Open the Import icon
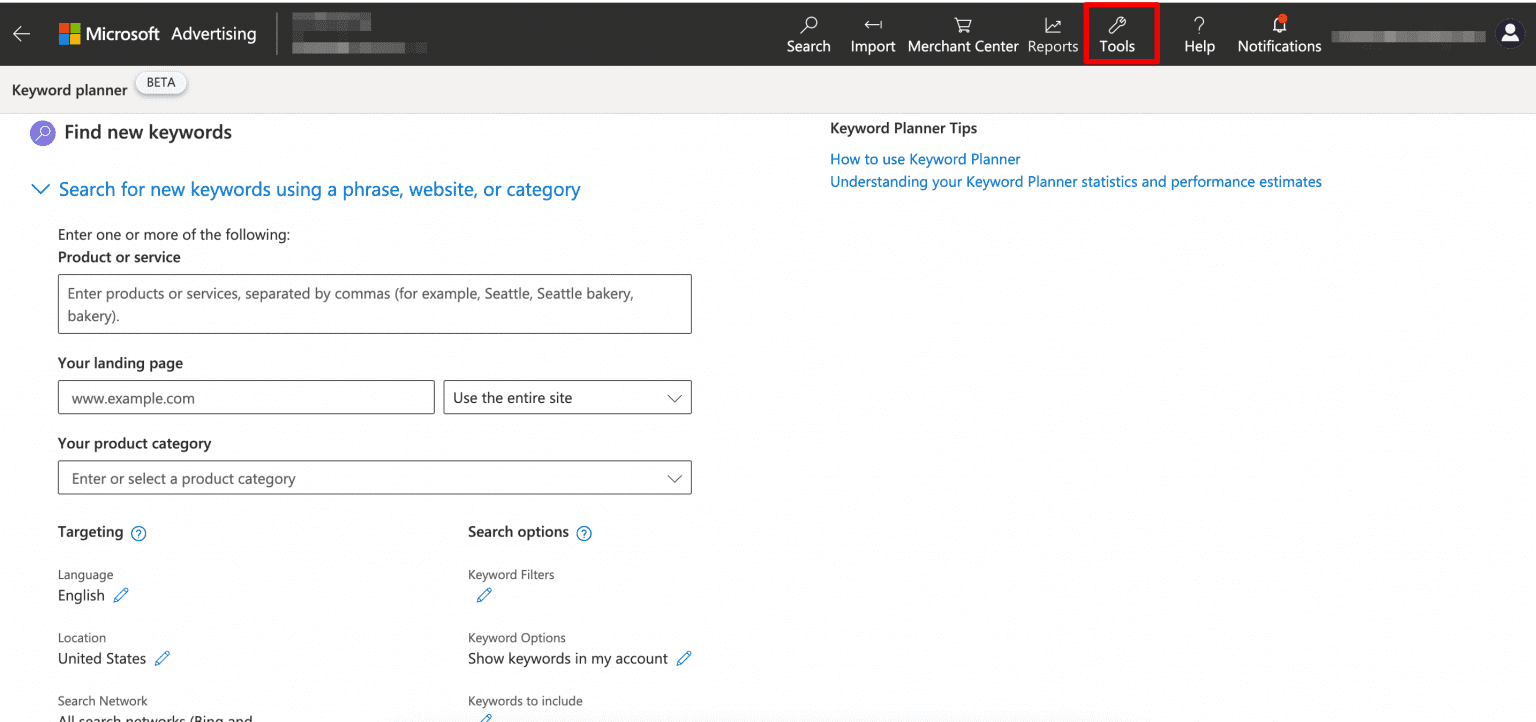This screenshot has width=1536, height=722. coord(872,25)
